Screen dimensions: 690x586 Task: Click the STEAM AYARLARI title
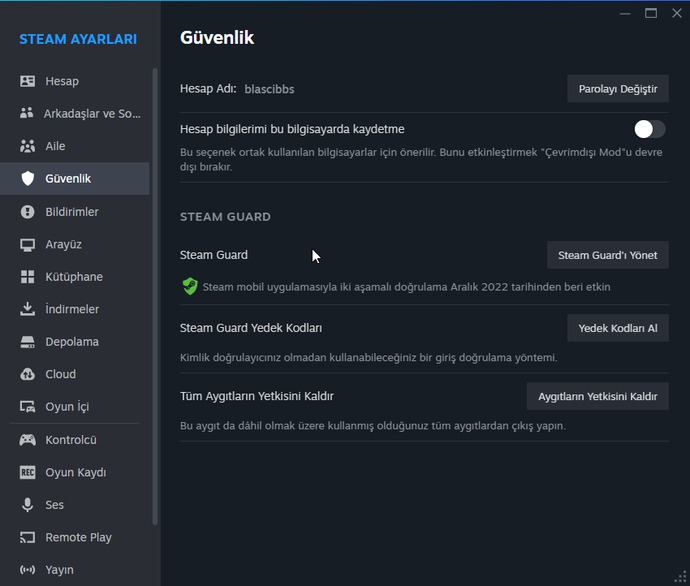(78, 39)
